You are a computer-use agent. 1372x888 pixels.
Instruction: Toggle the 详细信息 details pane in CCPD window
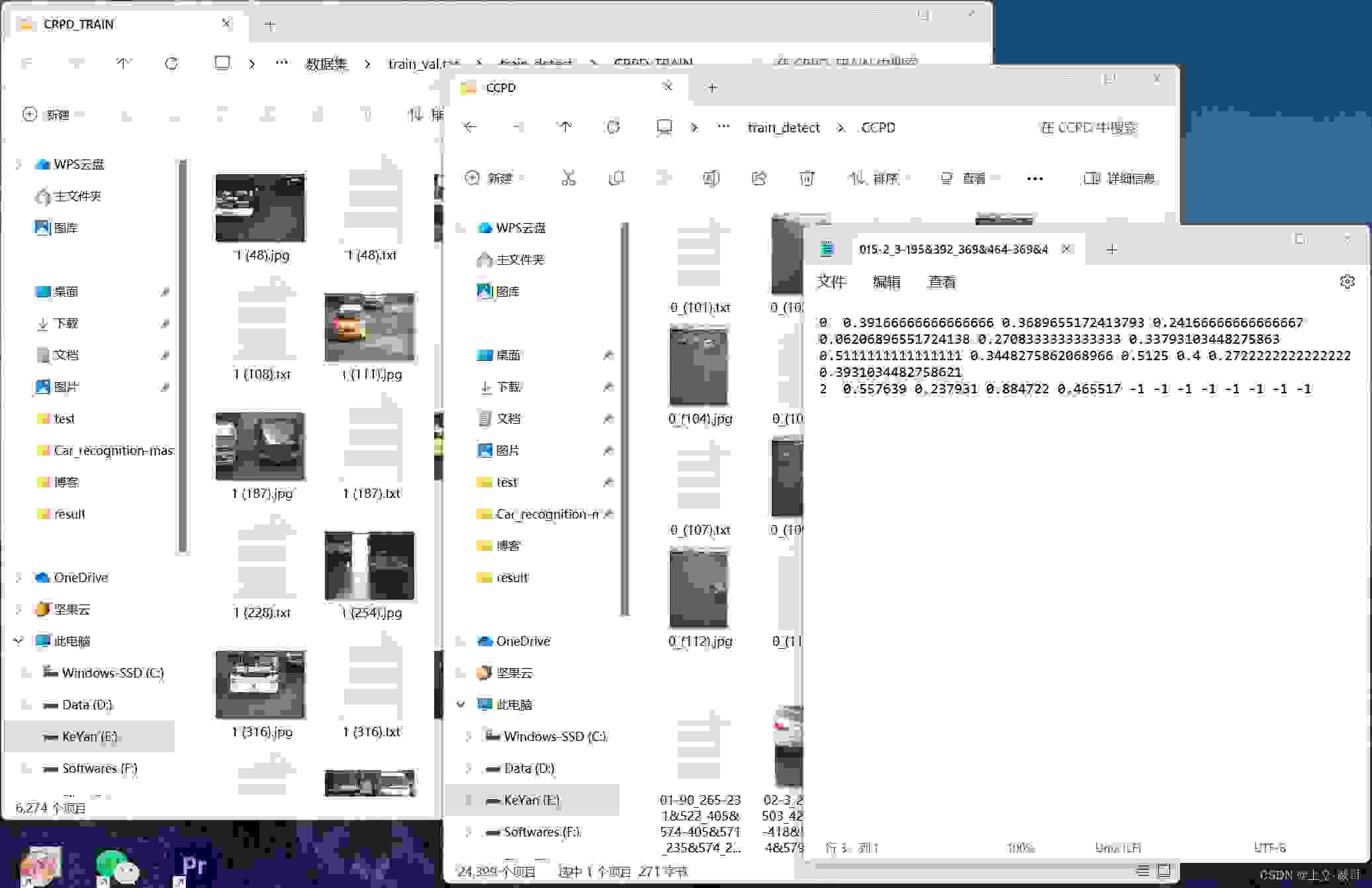click(x=1119, y=178)
